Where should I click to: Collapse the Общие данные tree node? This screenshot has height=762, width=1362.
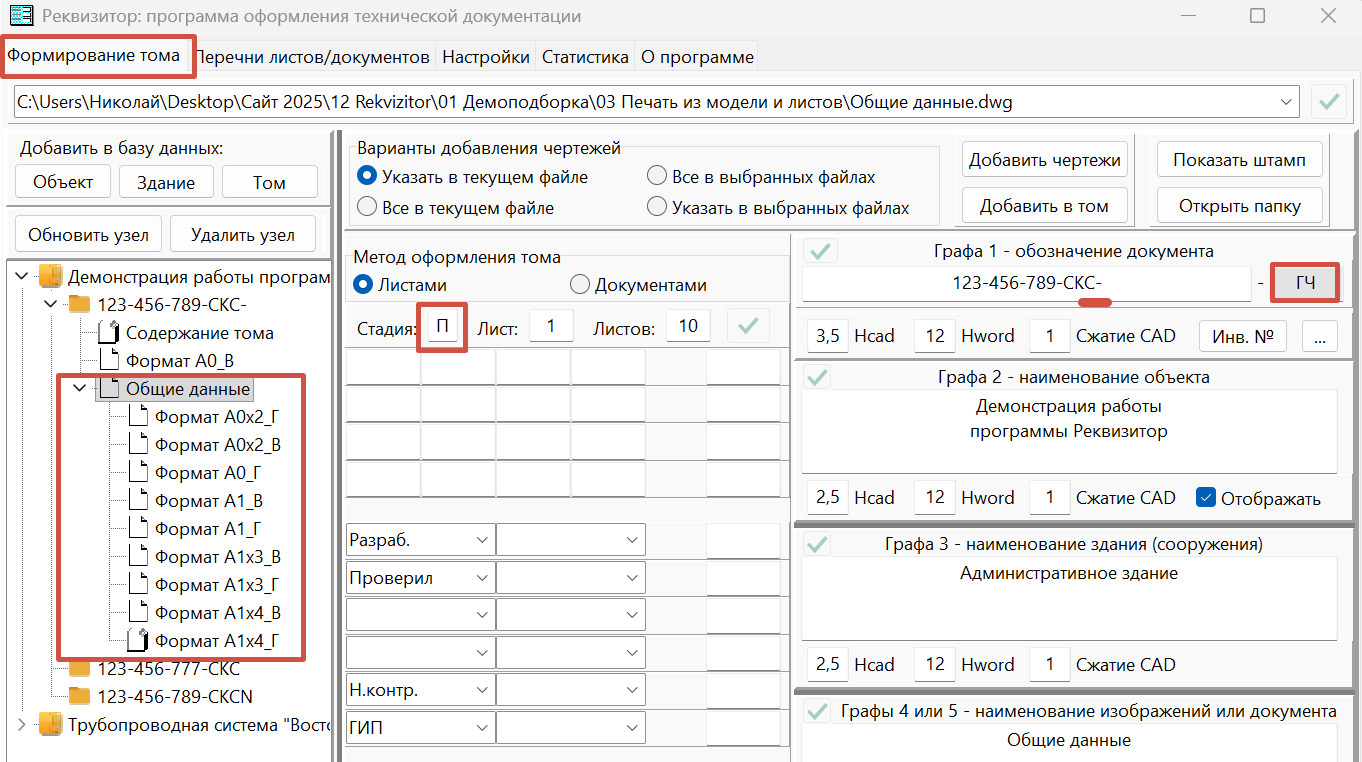pos(80,388)
